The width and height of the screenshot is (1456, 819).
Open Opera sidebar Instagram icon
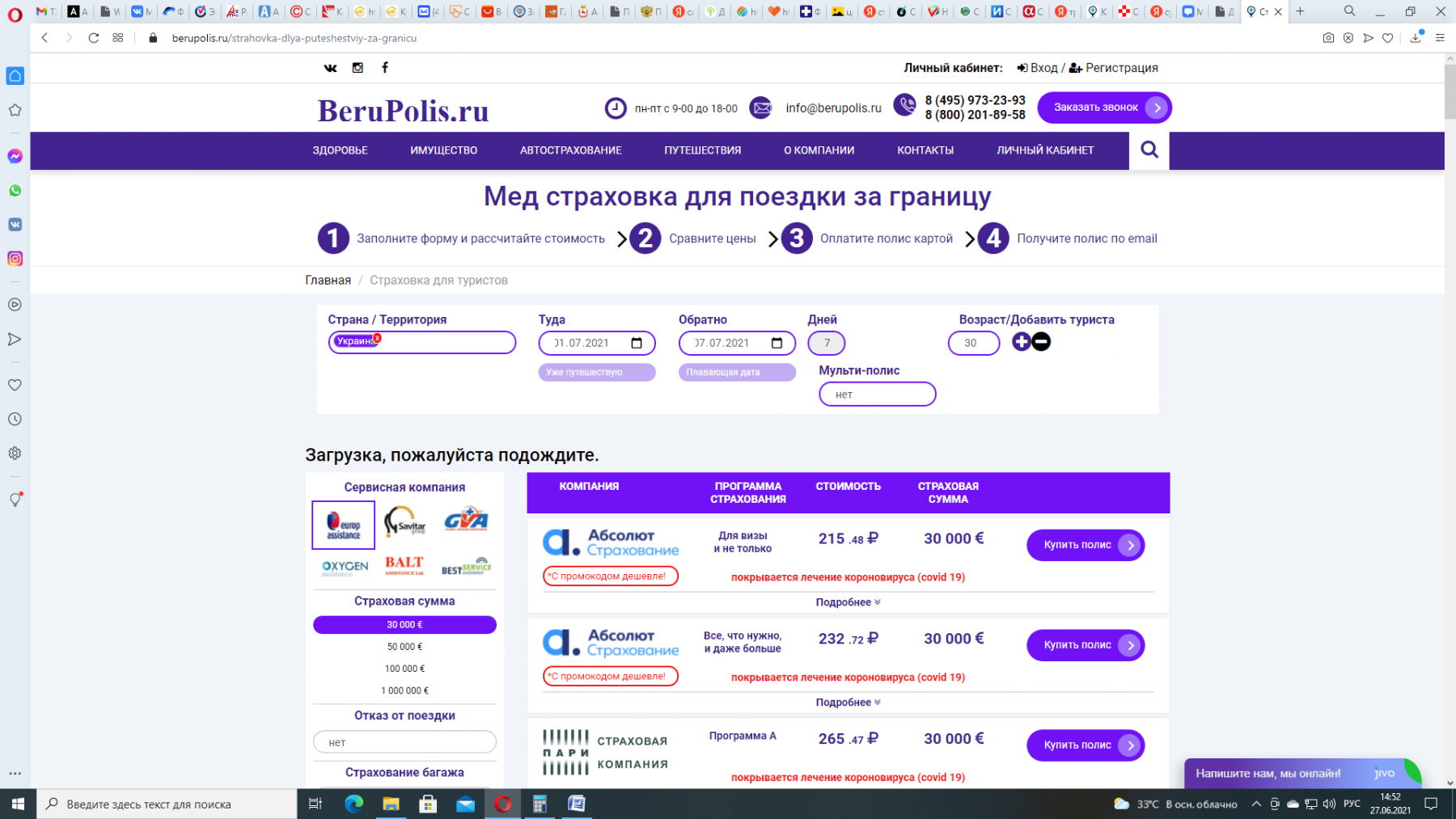pyautogui.click(x=15, y=259)
